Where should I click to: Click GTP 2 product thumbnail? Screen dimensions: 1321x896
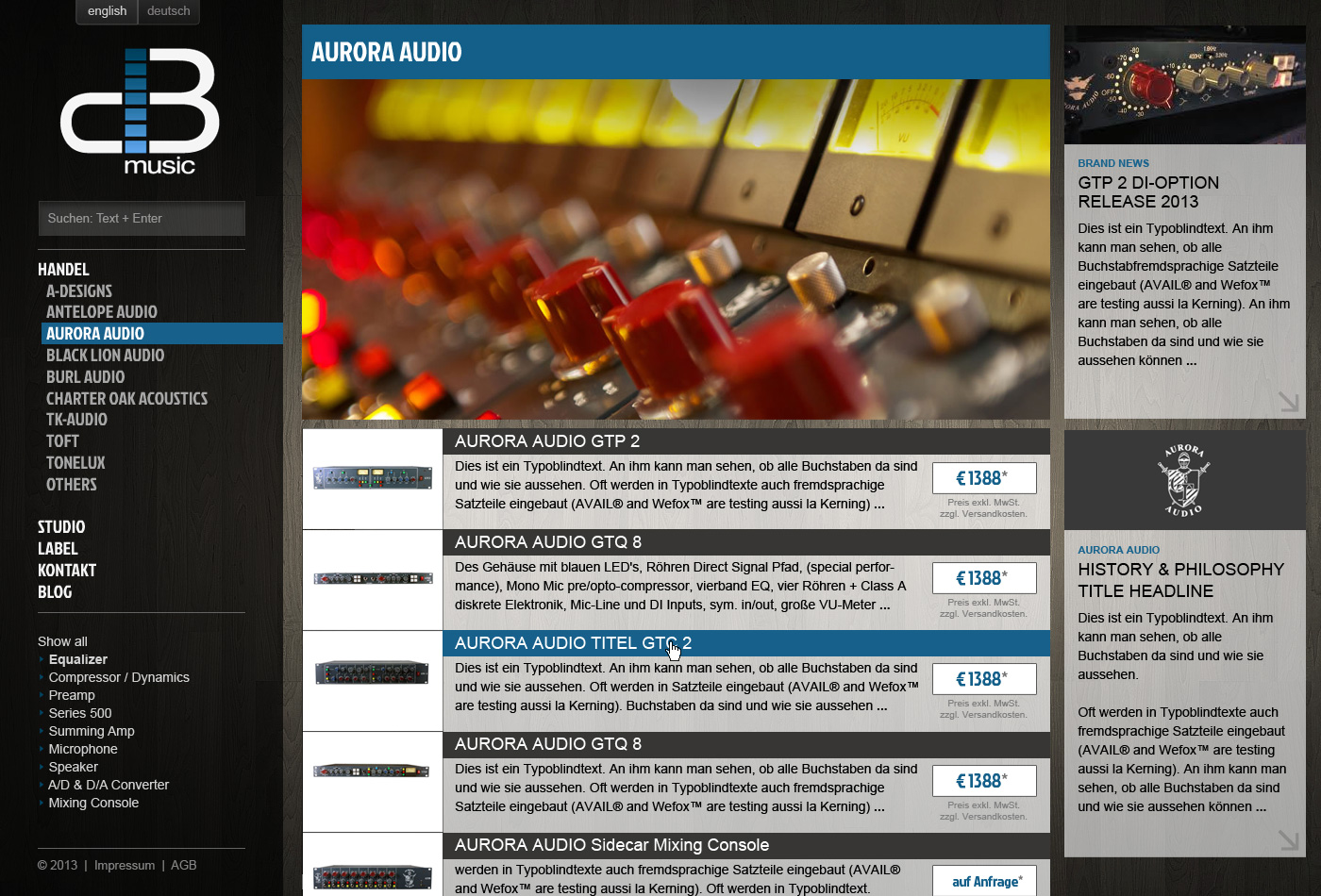click(373, 478)
